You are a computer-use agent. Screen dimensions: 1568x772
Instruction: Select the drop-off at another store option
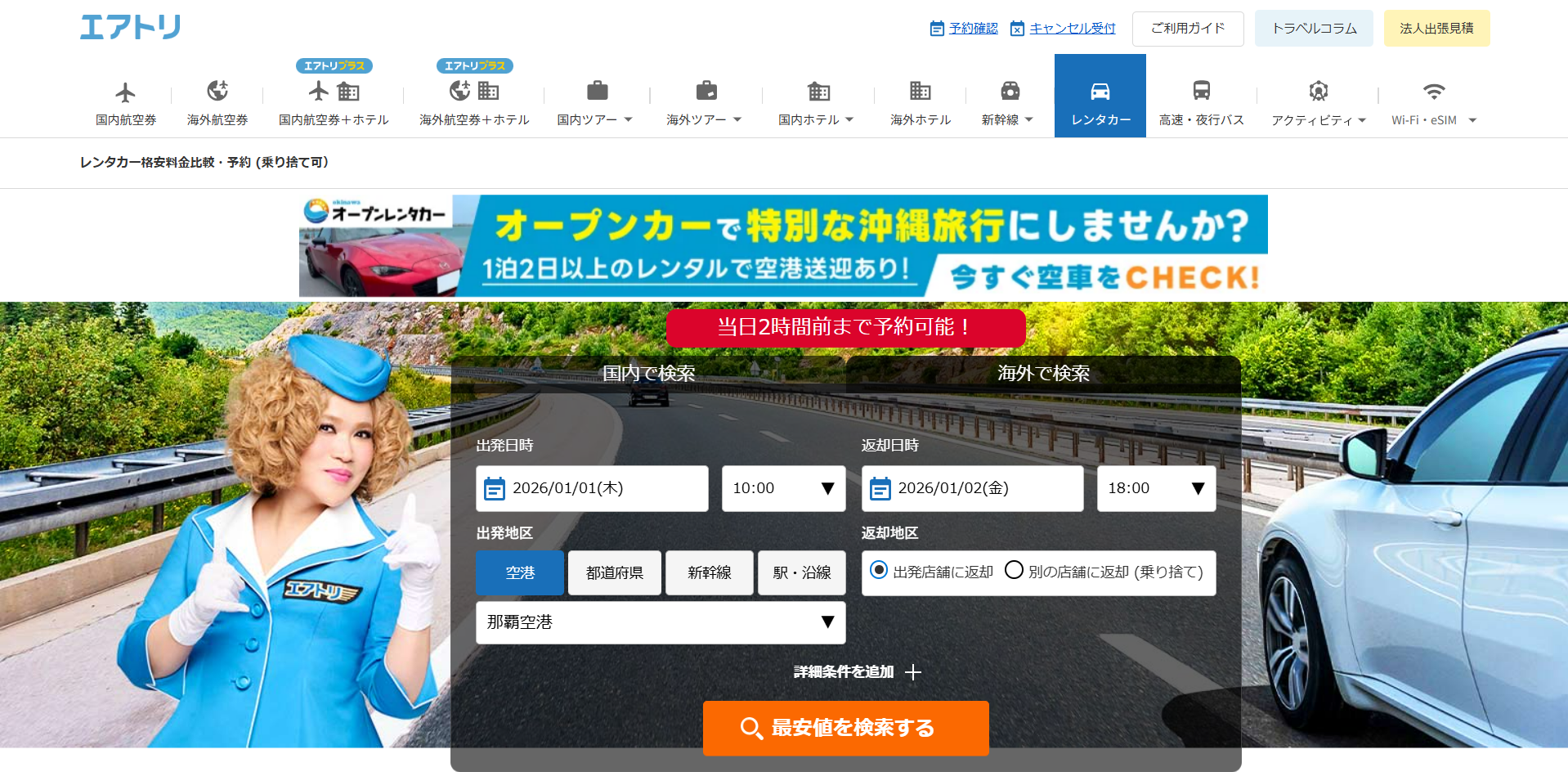pos(1014,570)
